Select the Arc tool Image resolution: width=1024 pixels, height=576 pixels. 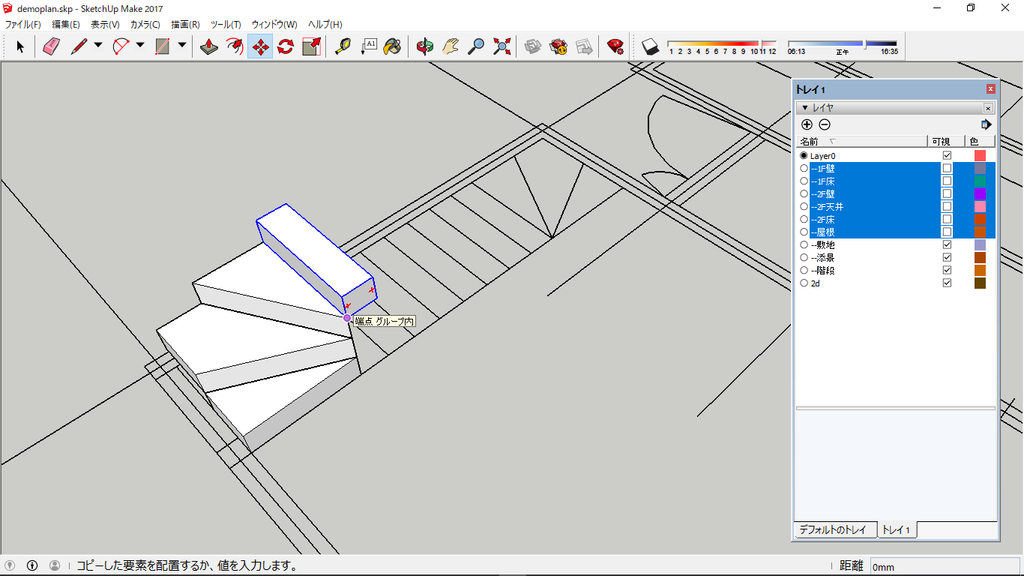(121, 46)
